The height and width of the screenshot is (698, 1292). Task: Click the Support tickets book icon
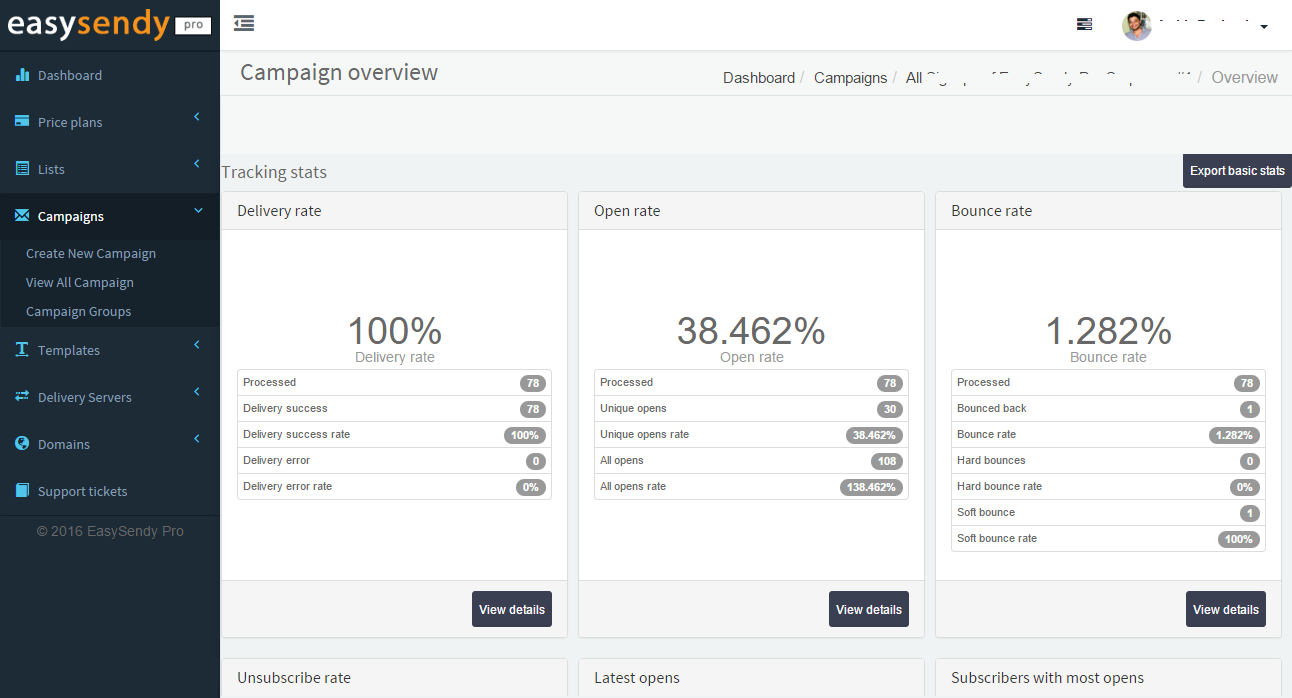[22, 491]
